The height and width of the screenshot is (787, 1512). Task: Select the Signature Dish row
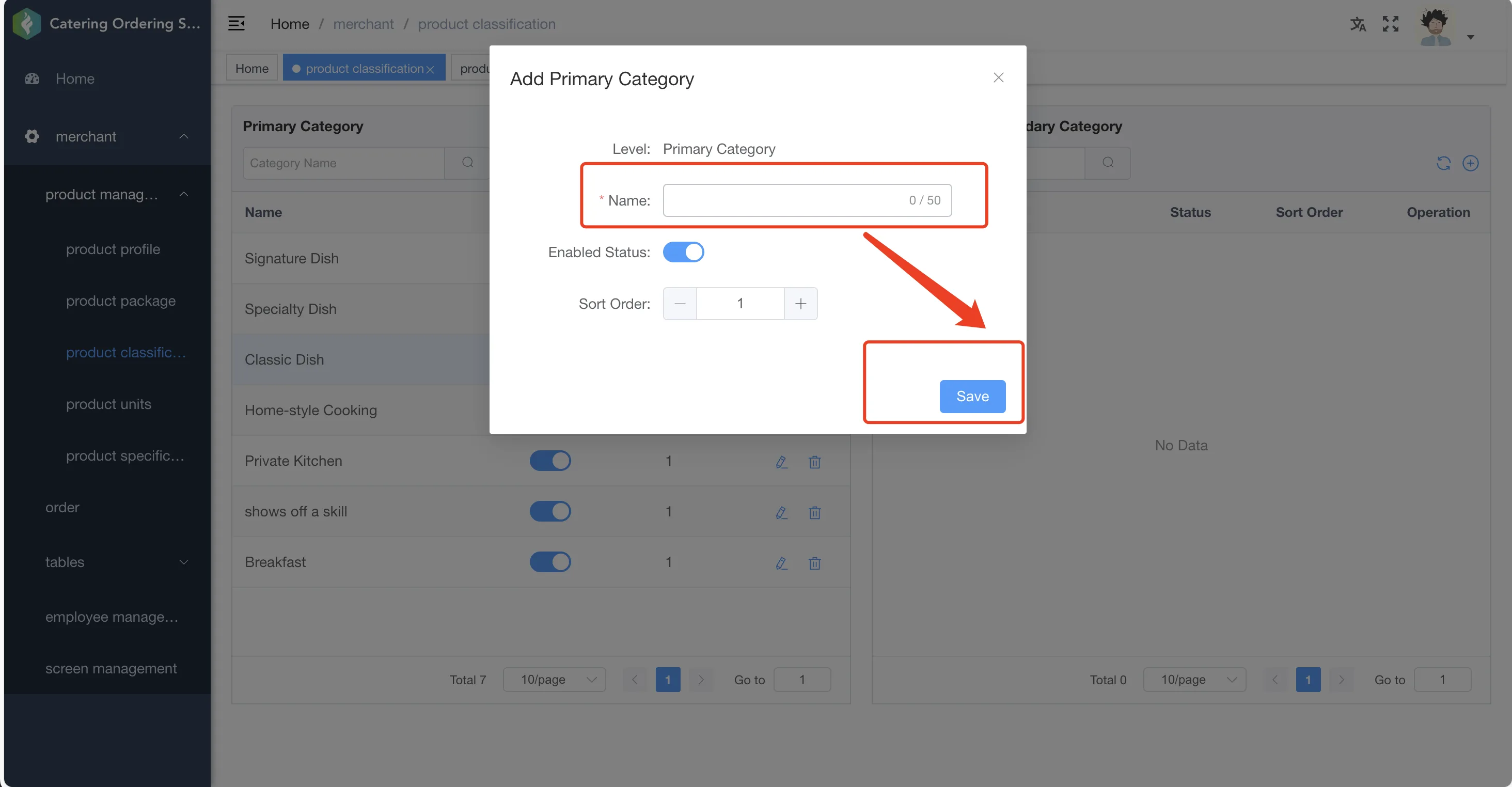pyautogui.click(x=360, y=258)
